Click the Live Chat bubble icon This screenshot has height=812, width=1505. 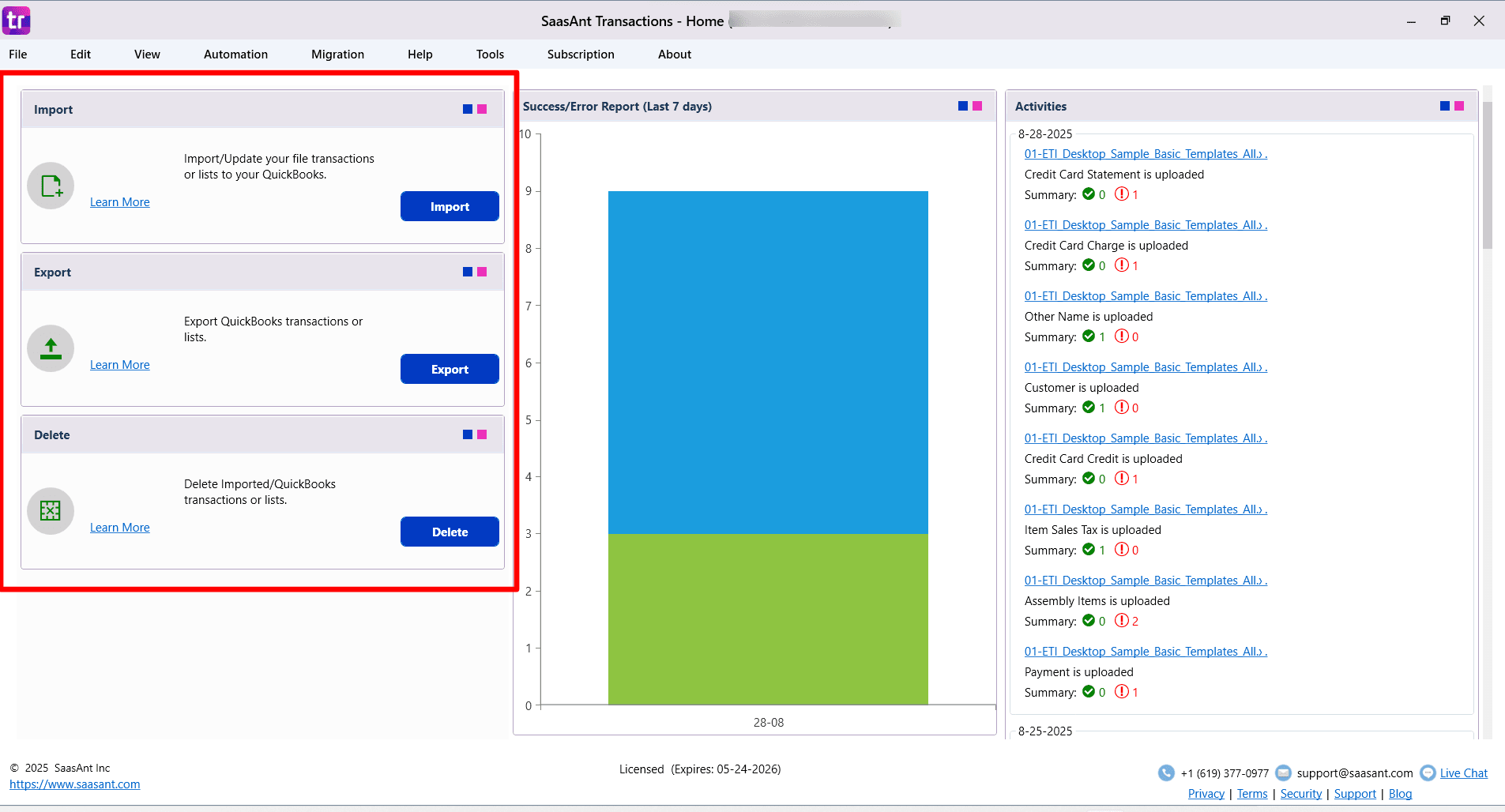tap(1428, 773)
